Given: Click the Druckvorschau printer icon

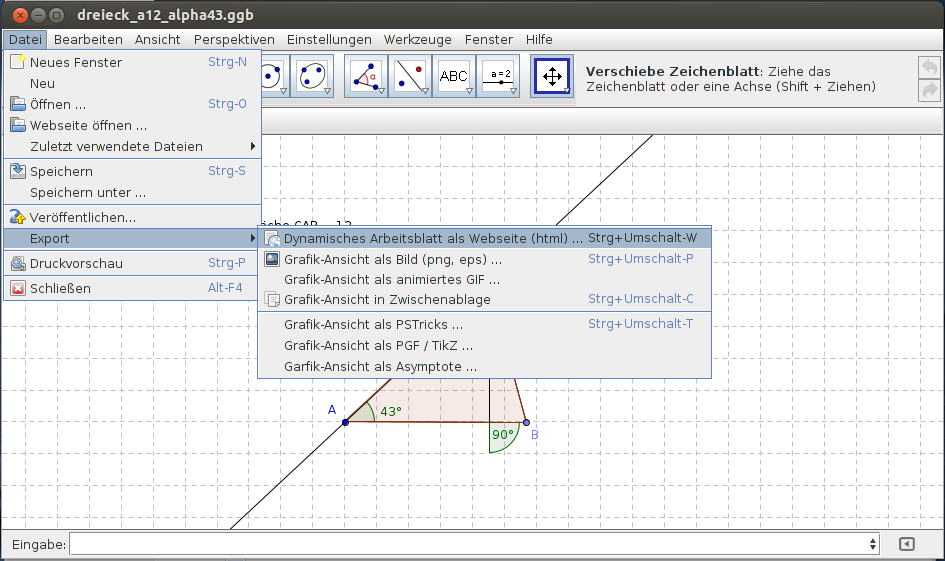Looking at the screenshot, I should [x=17, y=263].
